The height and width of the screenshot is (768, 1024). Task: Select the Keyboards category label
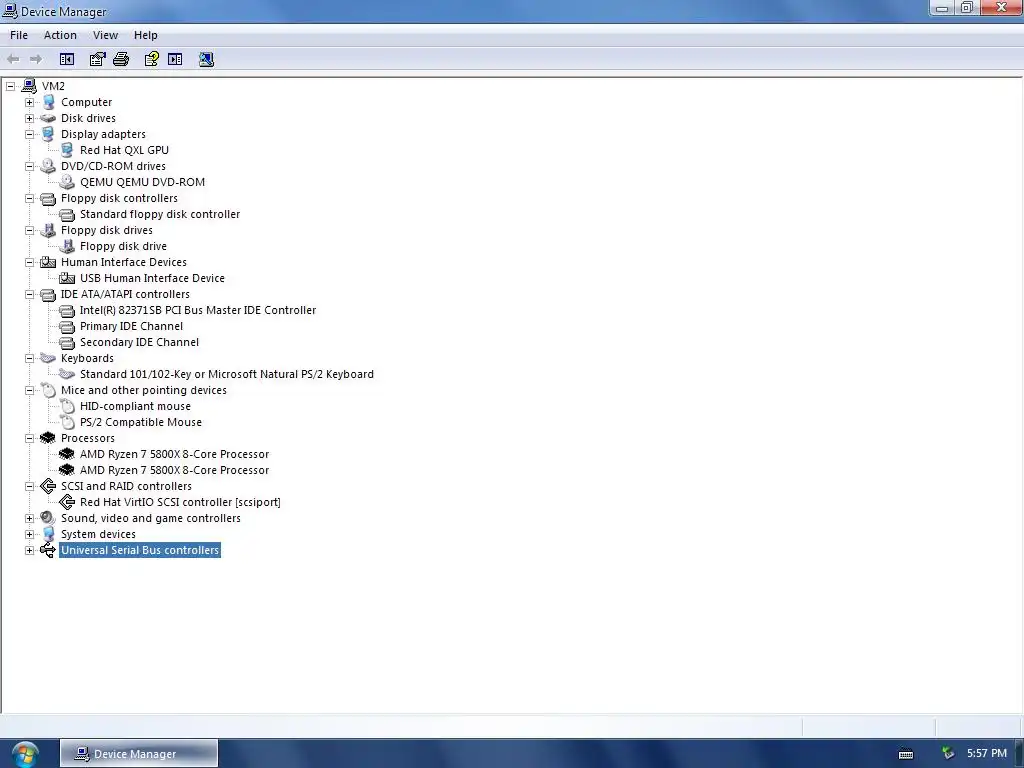pos(87,359)
